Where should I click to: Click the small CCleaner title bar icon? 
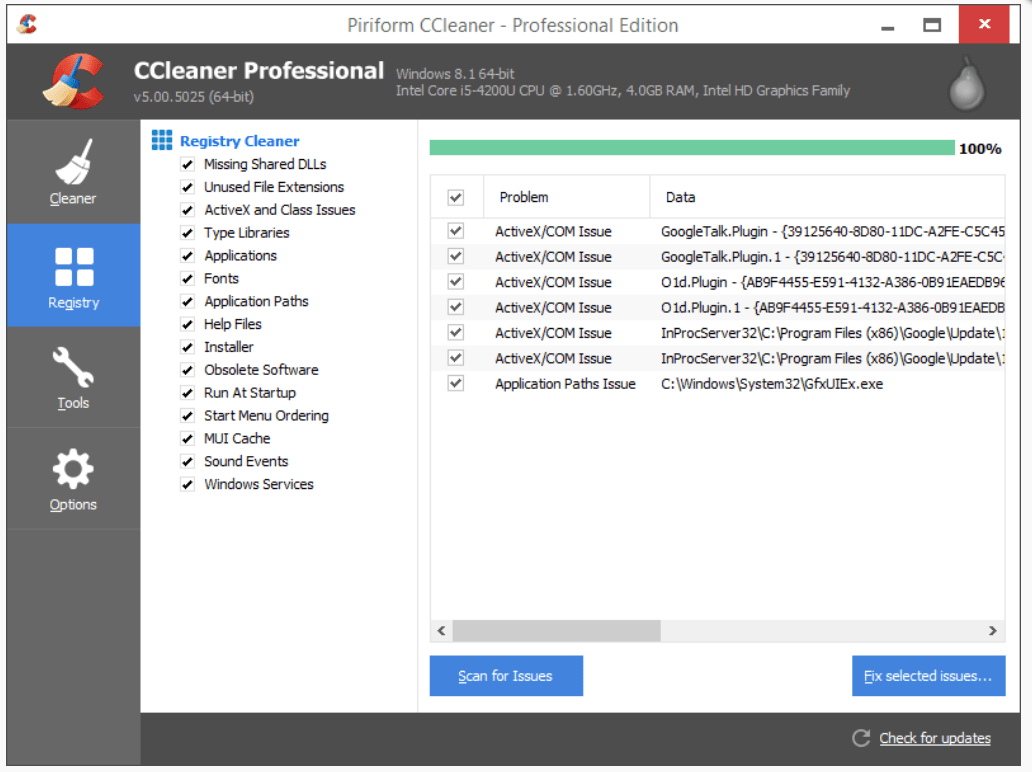27,24
